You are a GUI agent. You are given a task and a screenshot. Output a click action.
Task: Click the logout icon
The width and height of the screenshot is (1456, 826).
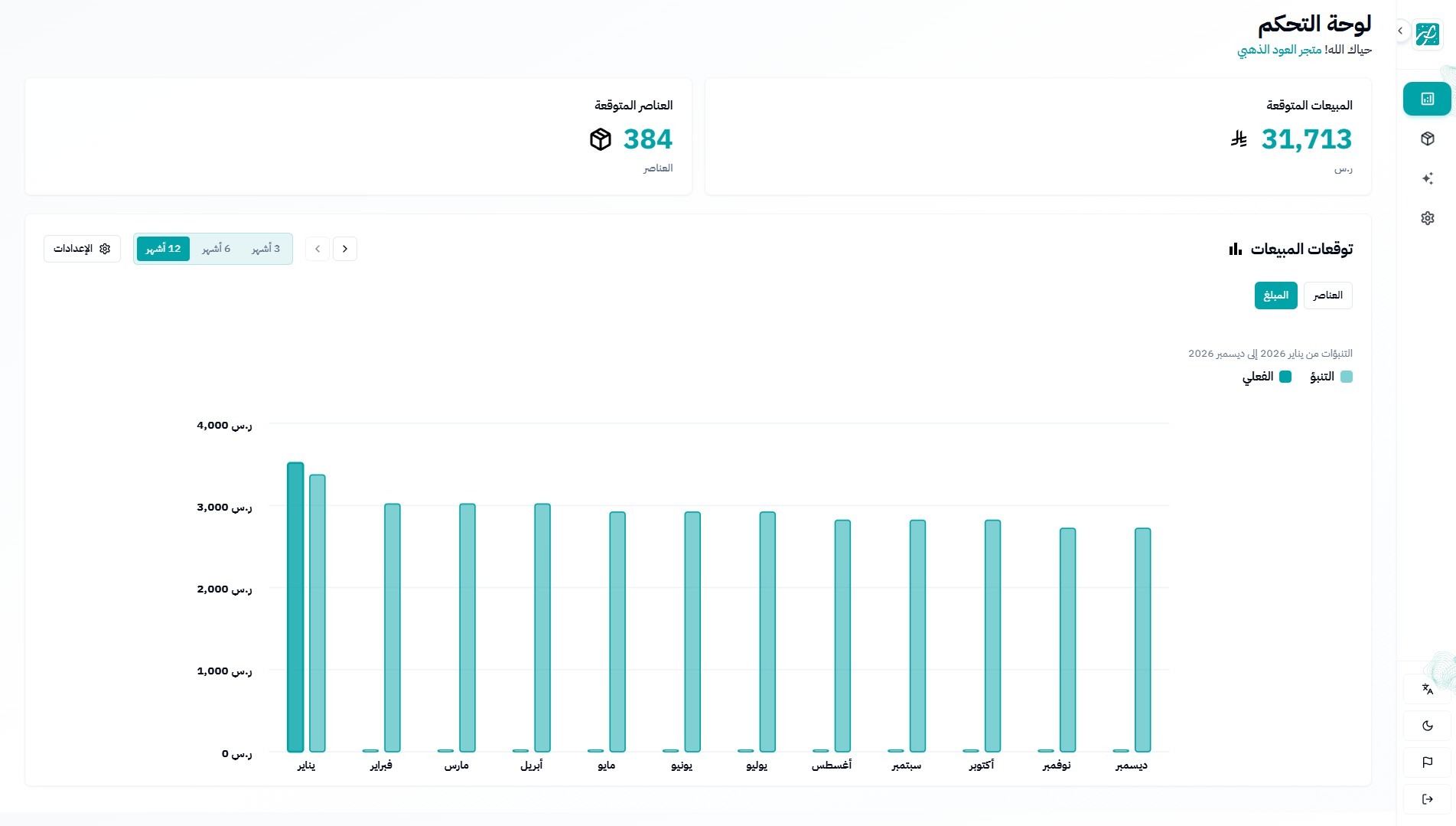(1427, 799)
